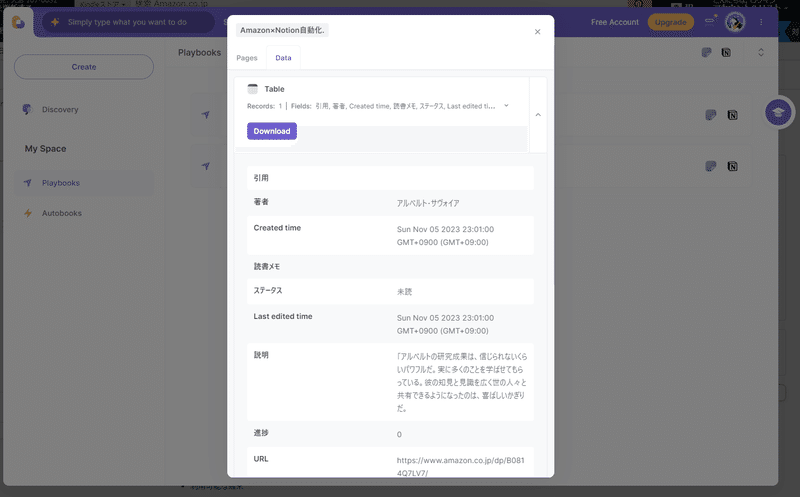Image resolution: width=800 pixels, height=497 pixels.
Task: Click the 引用 field row
Action: pos(390,178)
